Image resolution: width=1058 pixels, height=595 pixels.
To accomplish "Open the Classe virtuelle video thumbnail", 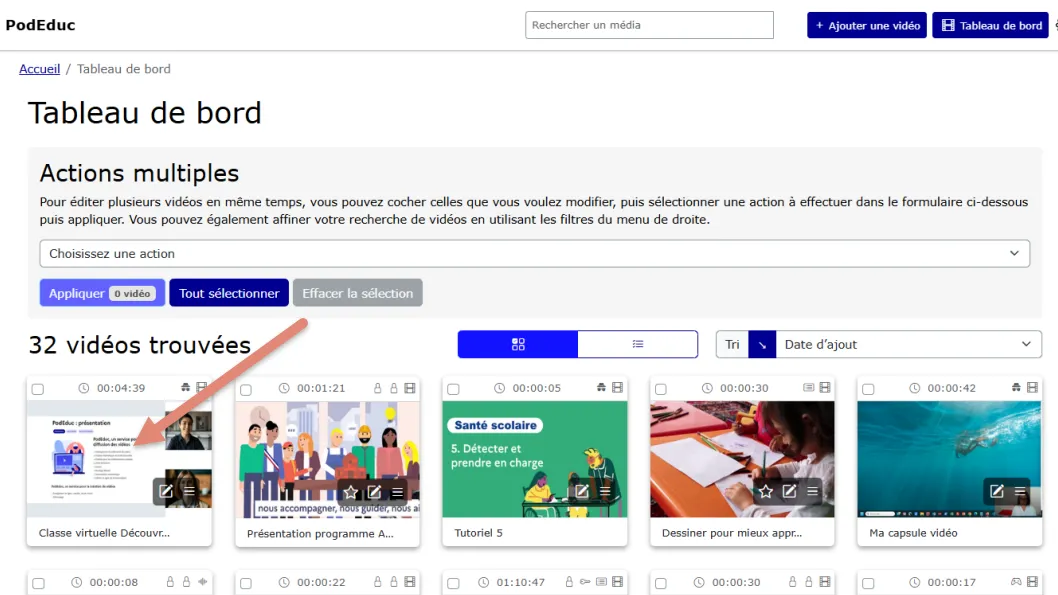I will coord(119,459).
